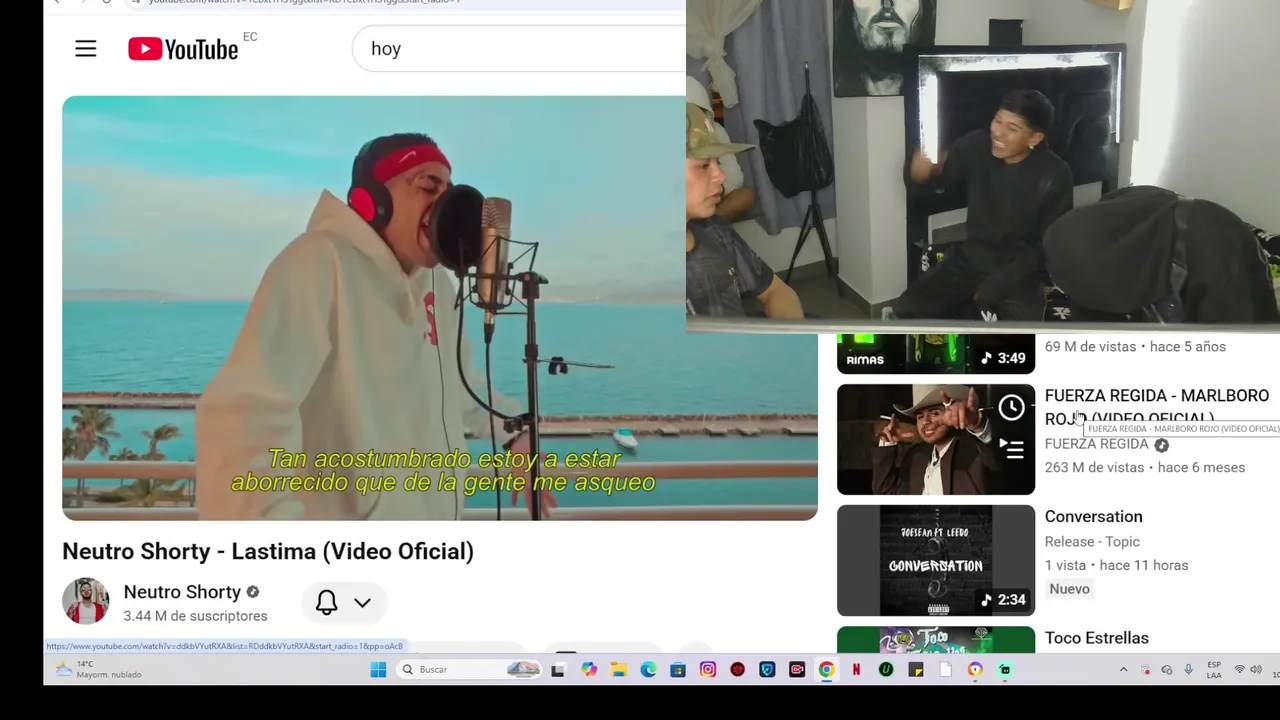Click the taskbar Buscar search box
This screenshot has width=1280, height=720.
[x=470, y=670]
